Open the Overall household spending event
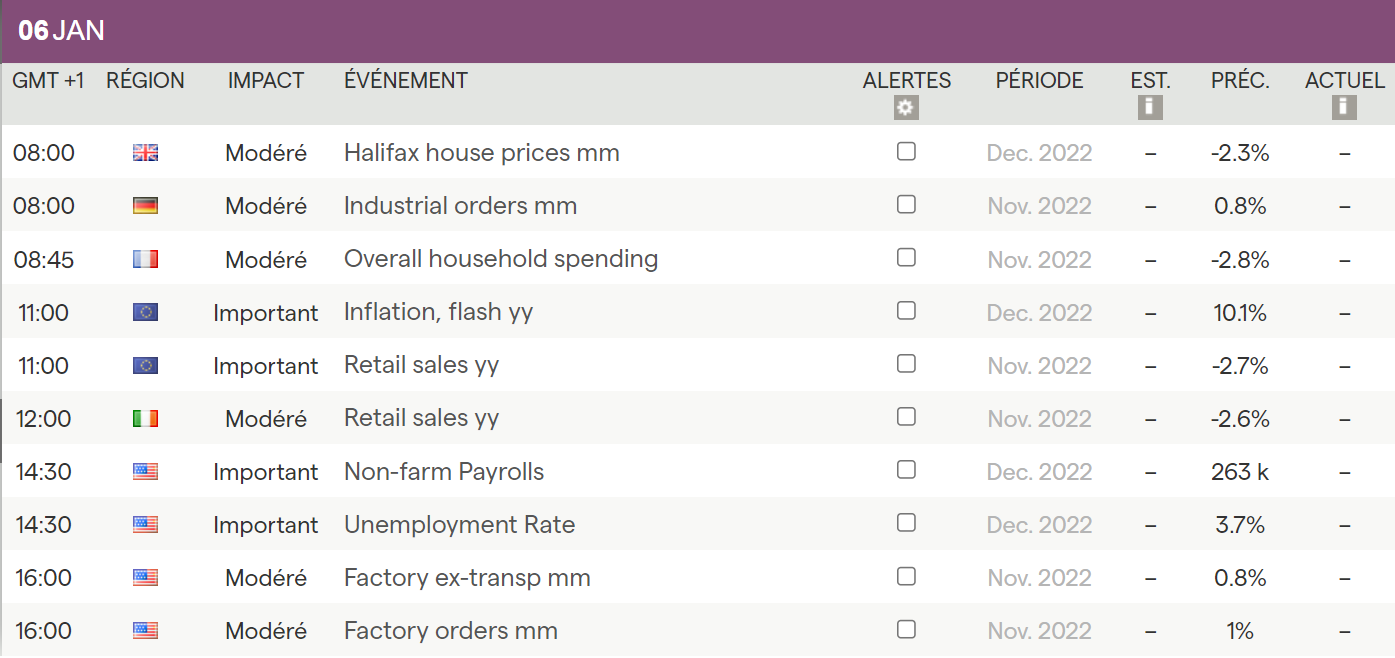 click(x=500, y=260)
